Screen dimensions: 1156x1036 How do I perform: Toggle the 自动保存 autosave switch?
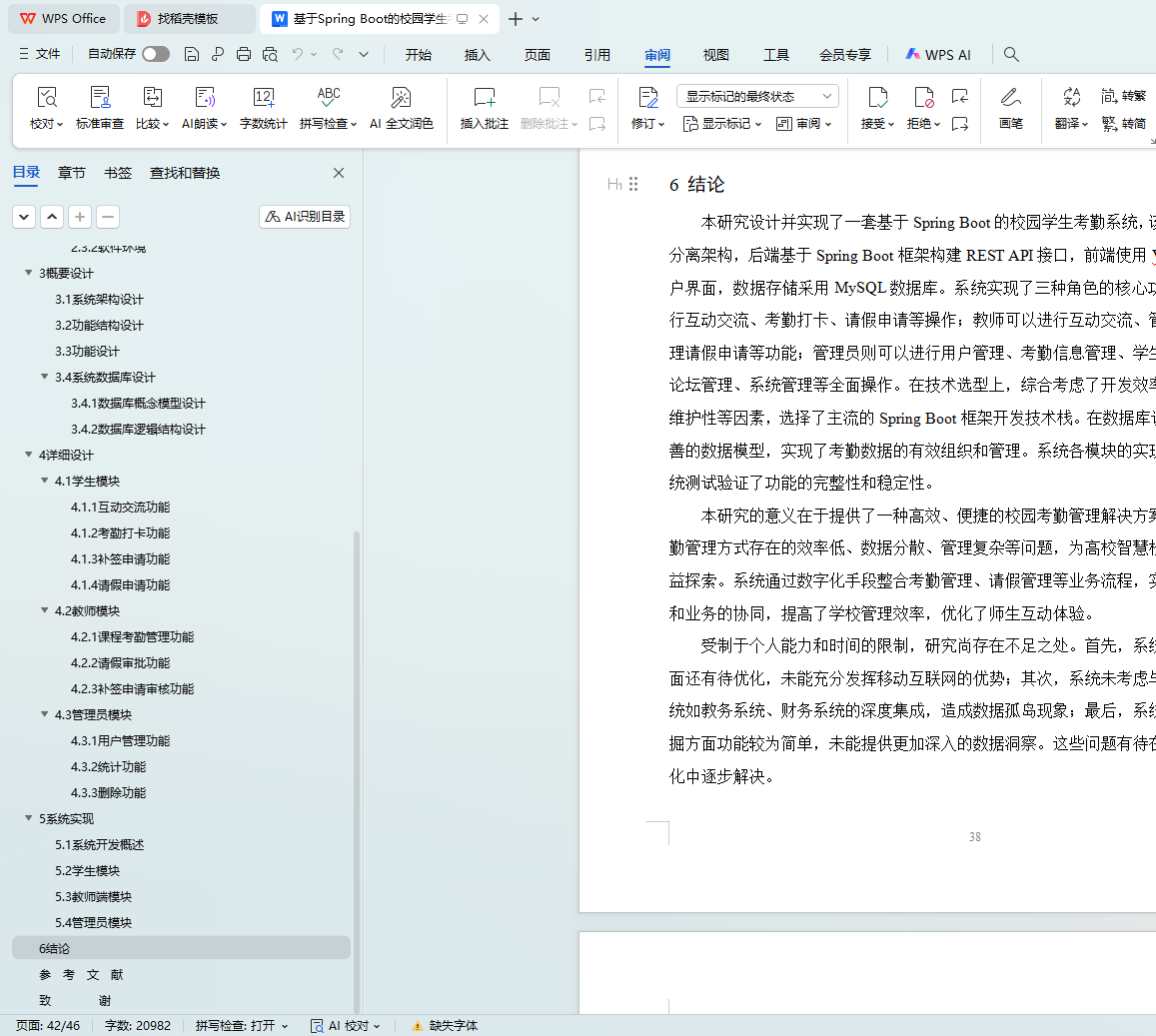[155, 54]
